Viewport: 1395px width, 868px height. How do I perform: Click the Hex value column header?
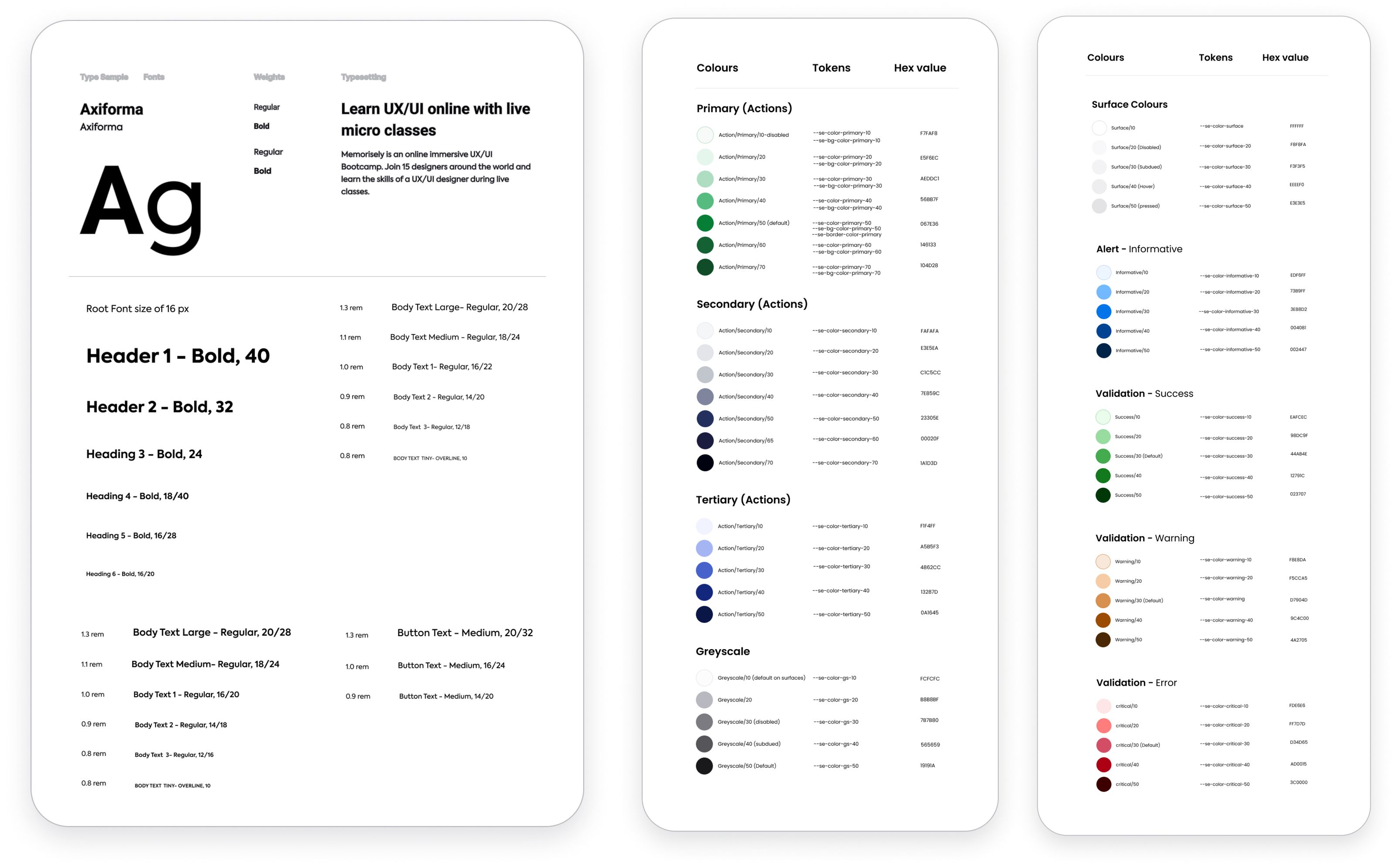[x=920, y=68]
